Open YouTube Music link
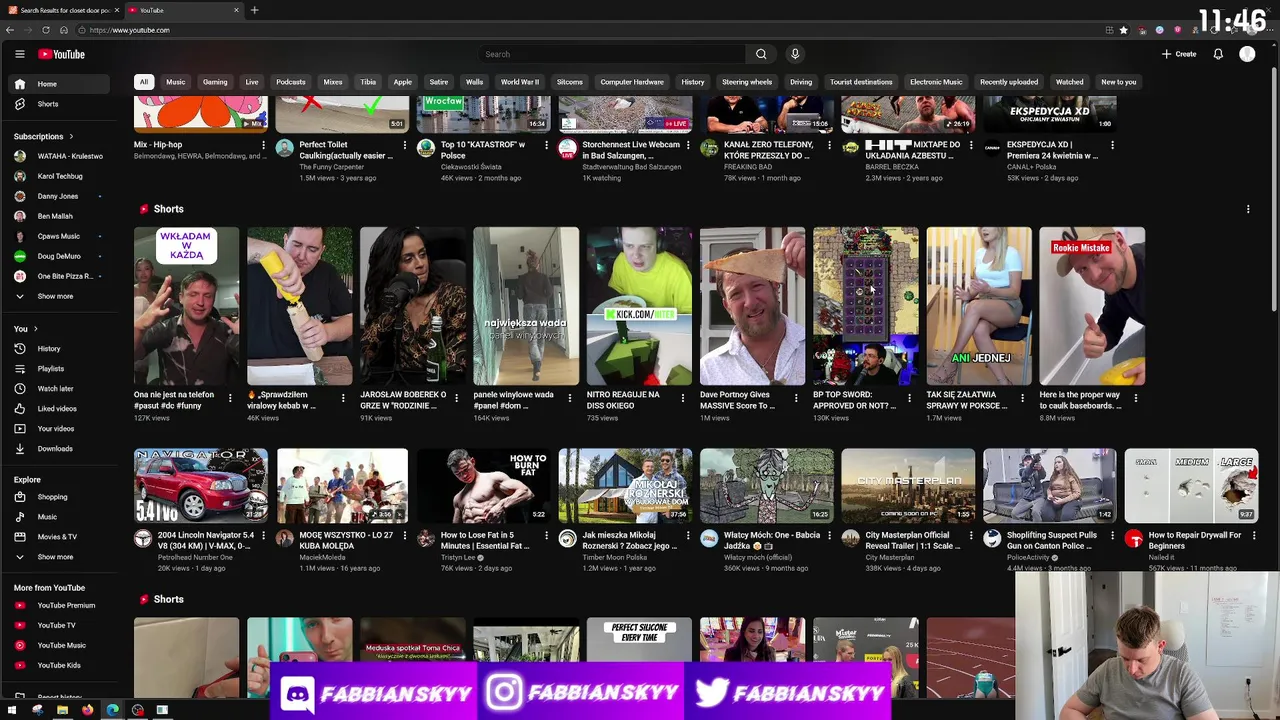 60,645
